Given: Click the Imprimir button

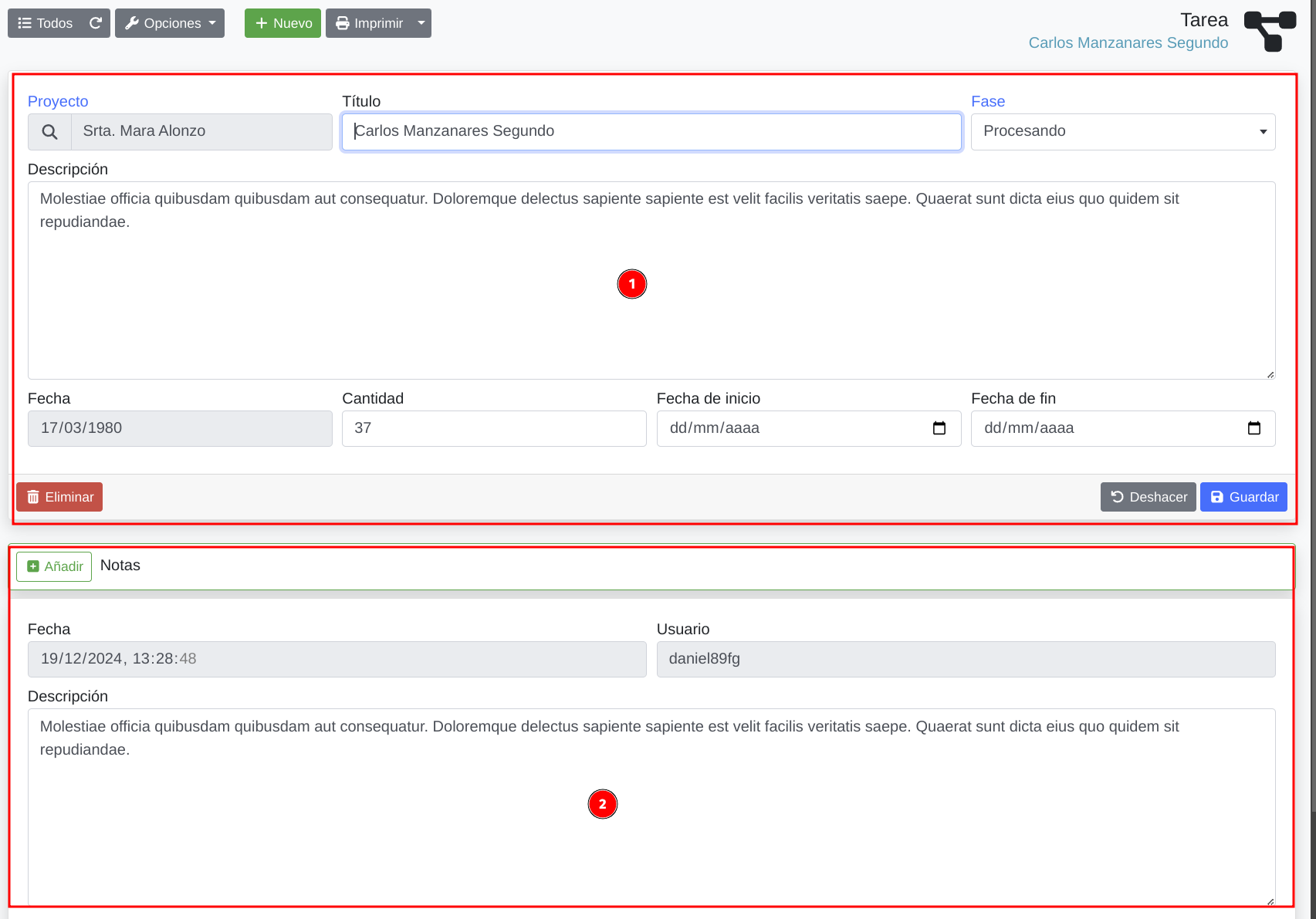Looking at the screenshot, I should coord(369,23).
